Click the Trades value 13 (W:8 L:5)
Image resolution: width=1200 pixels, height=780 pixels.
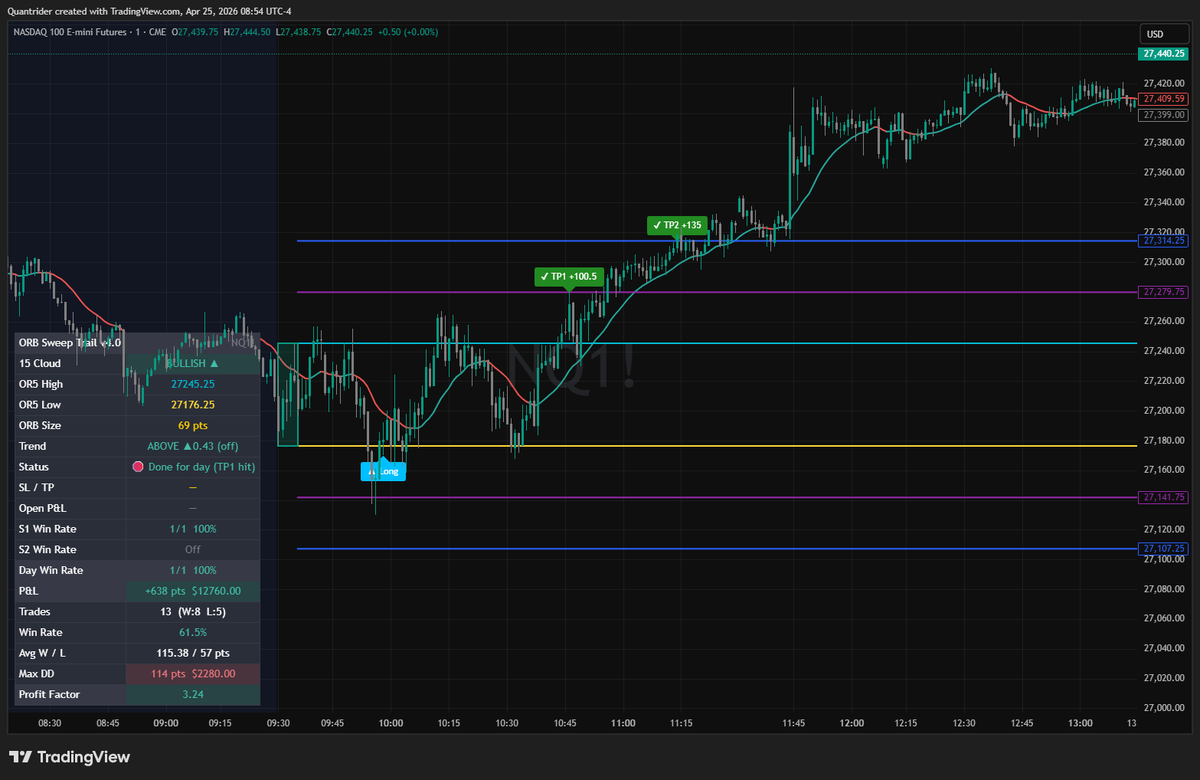[x=192, y=612]
